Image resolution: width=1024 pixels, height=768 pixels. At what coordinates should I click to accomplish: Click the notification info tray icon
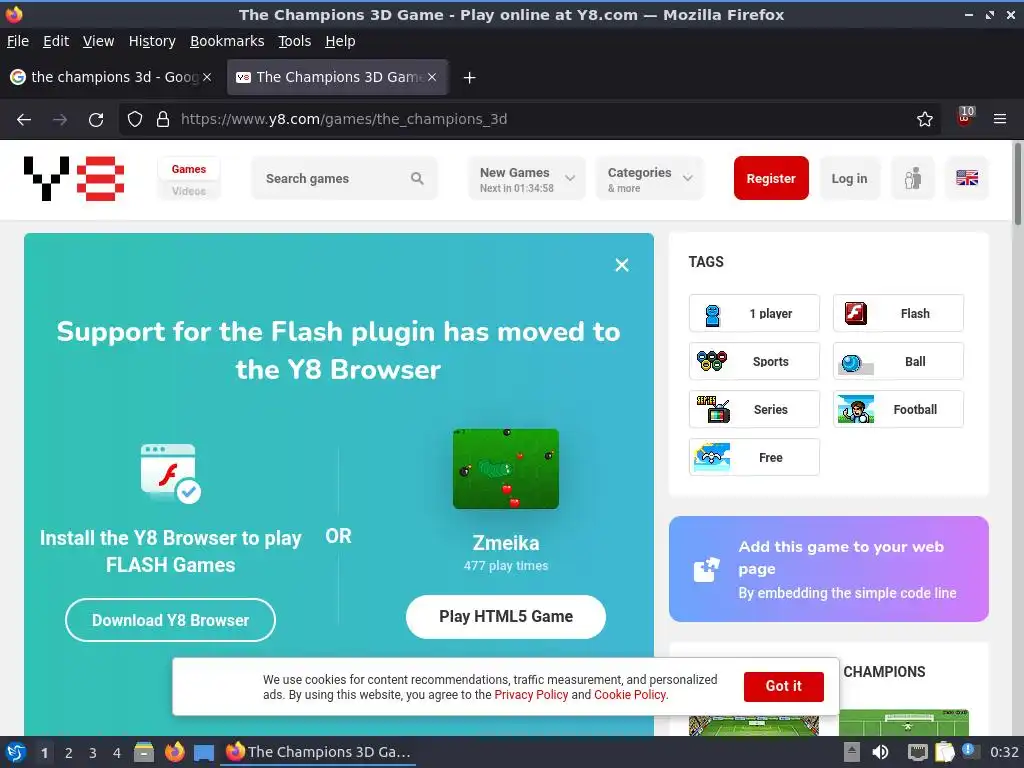969,750
